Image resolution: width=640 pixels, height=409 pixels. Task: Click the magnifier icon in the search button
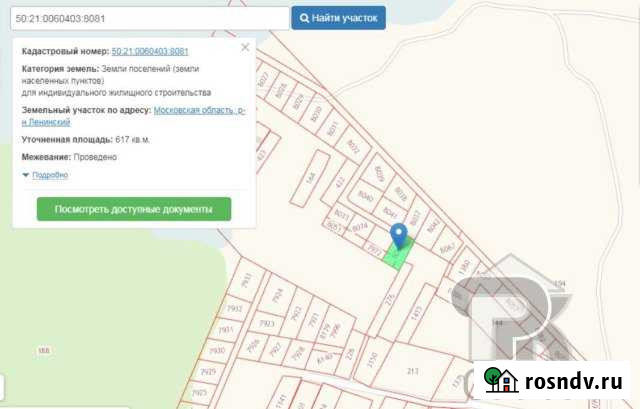303,18
